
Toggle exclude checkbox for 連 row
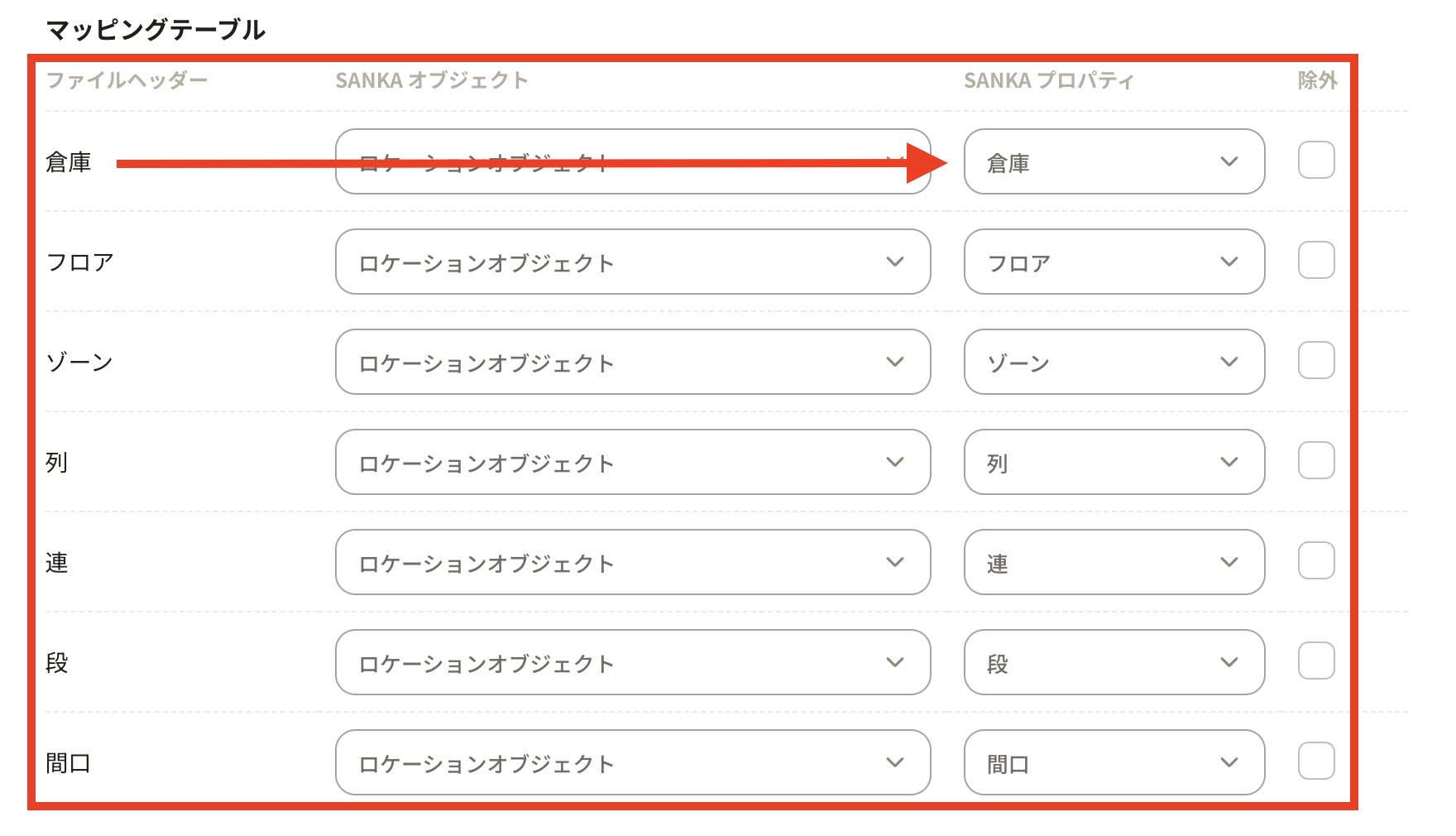coord(1315,561)
